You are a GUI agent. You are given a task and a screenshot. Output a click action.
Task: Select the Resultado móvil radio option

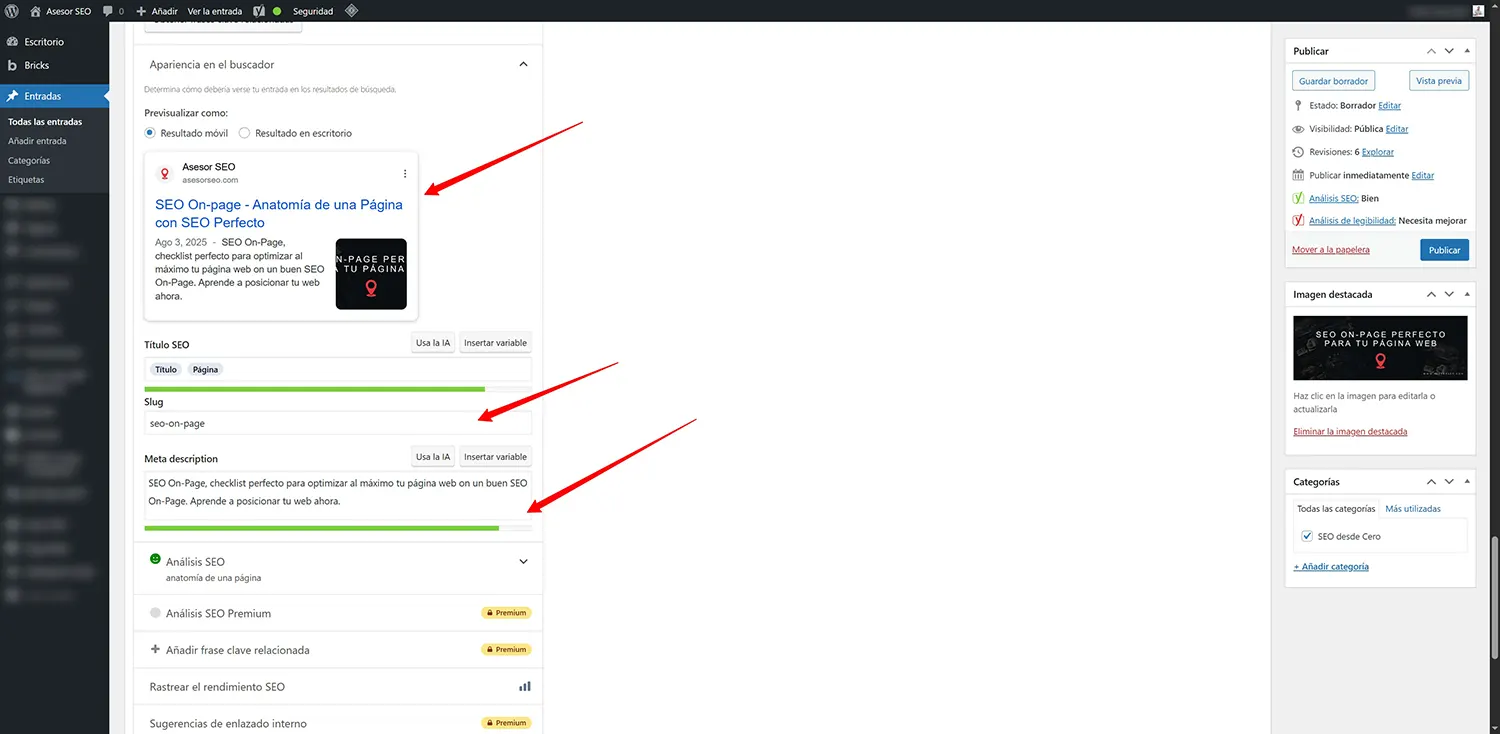(150, 133)
